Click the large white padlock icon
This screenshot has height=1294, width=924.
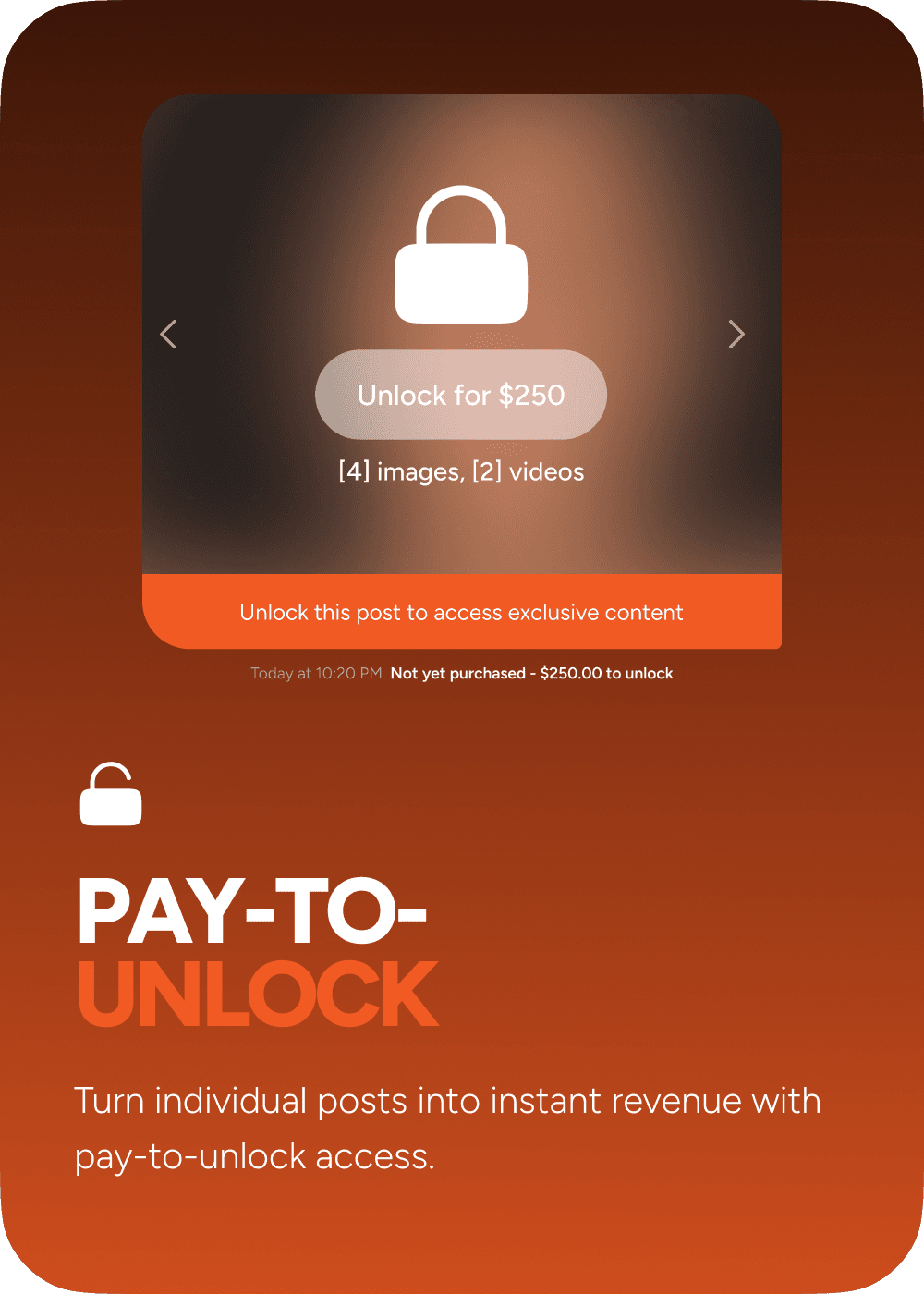click(x=461, y=254)
